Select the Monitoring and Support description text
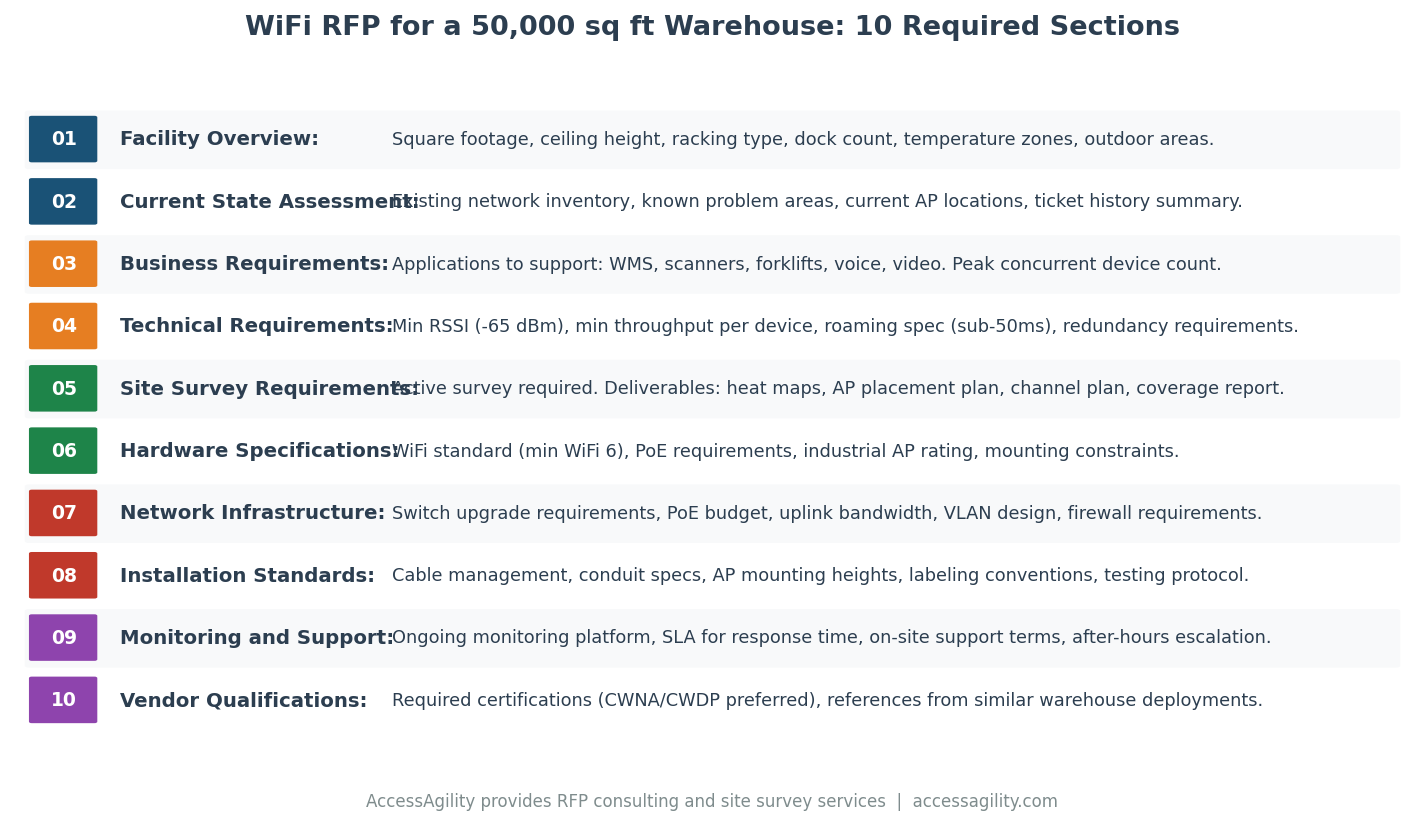This screenshot has height=829, width=1425. [x=831, y=638]
